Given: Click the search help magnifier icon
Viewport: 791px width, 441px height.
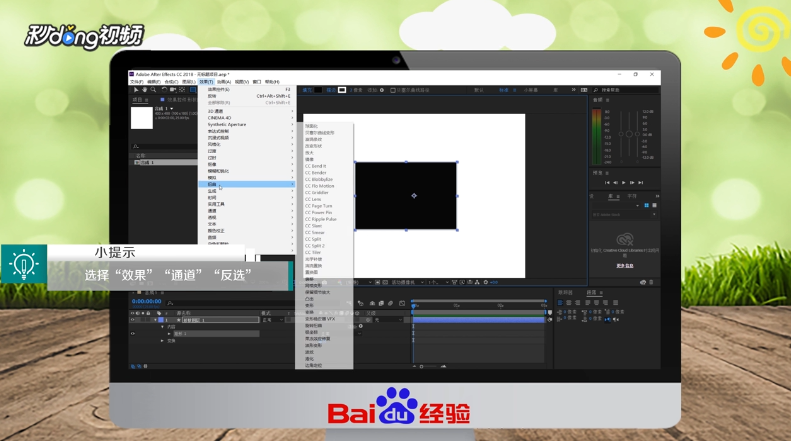Looking at the screenshot, I should 596,90.
